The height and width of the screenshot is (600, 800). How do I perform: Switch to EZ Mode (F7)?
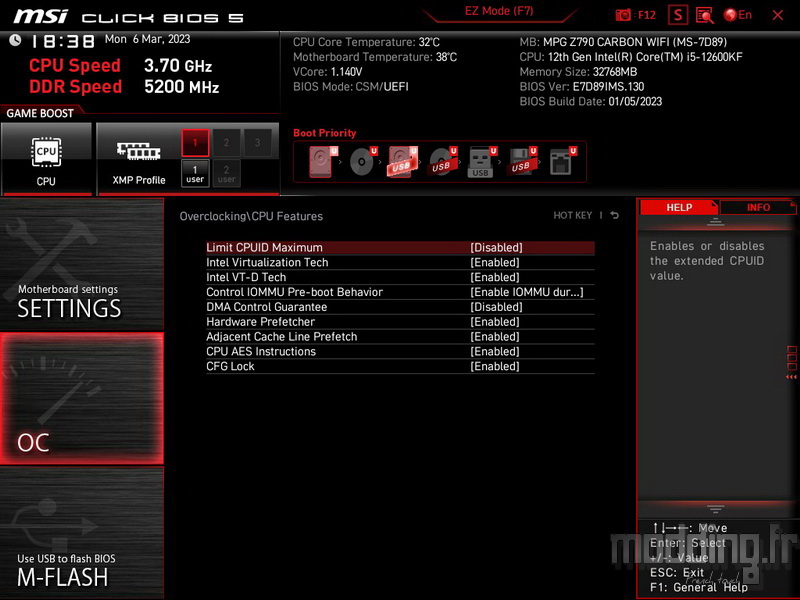click(x=499, y=11)
